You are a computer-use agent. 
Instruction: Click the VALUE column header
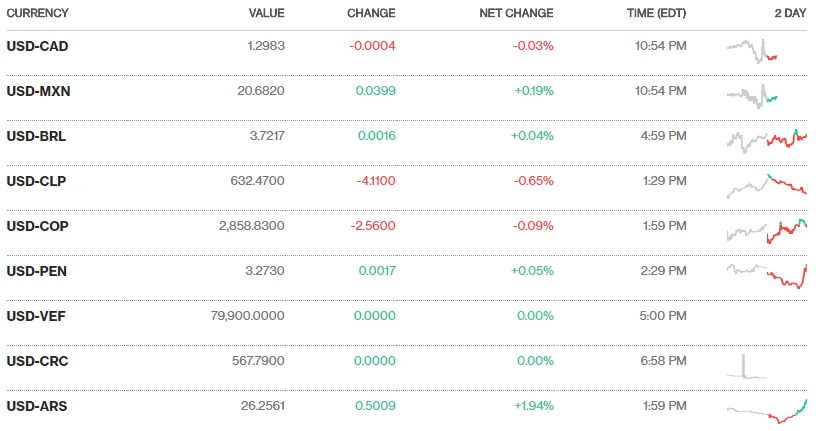pos(267,13)
